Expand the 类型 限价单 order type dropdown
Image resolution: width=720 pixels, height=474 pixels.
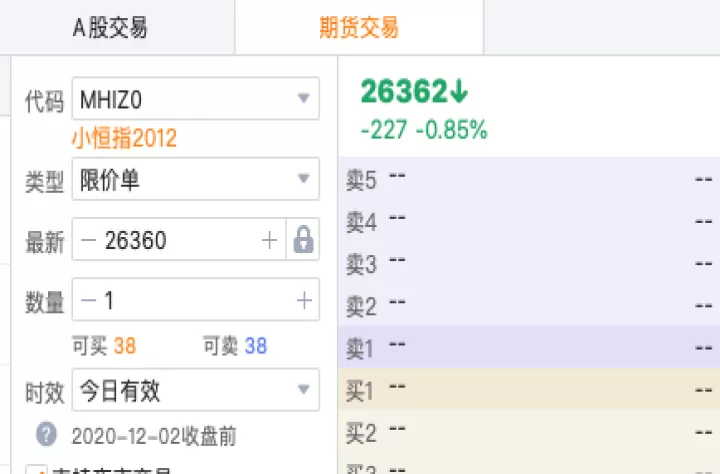pyautogui.click(x=196, y=179)
